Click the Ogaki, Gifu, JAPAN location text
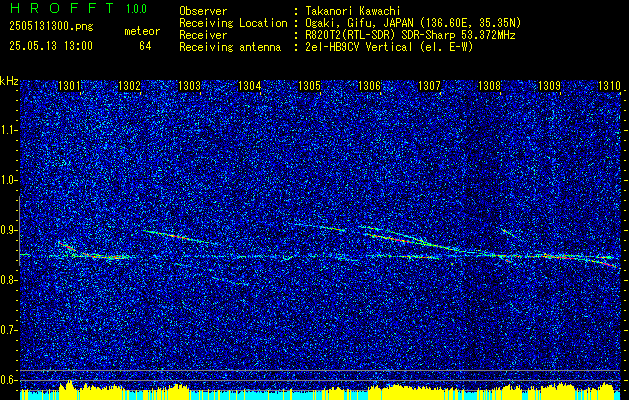629x400 pixels. point(413,23)
